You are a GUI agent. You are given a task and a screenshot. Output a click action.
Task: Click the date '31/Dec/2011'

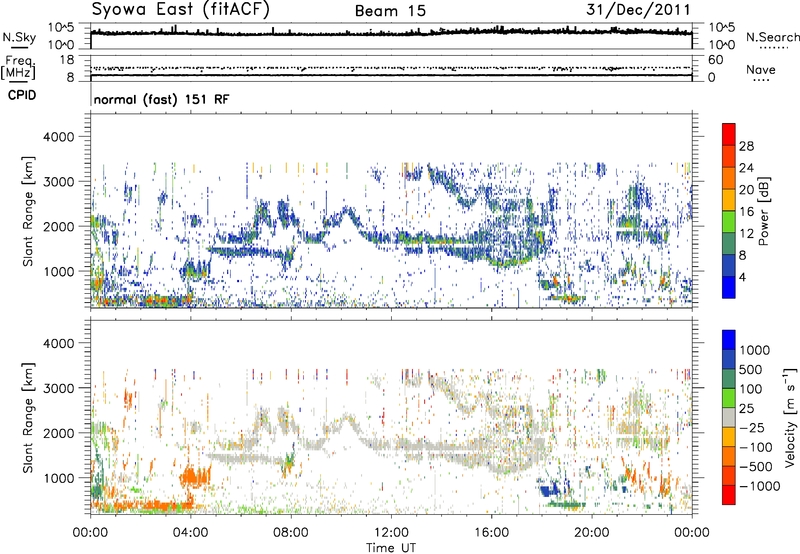[x=638, y=10]
